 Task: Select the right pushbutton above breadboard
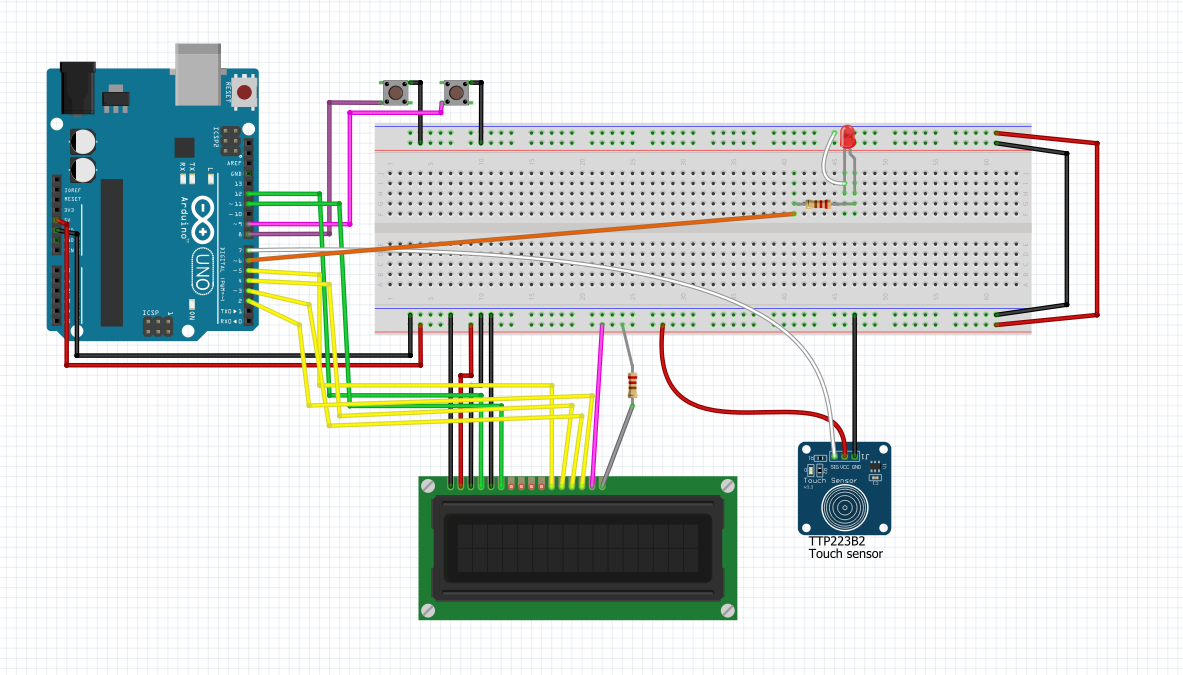pos(456,93)
